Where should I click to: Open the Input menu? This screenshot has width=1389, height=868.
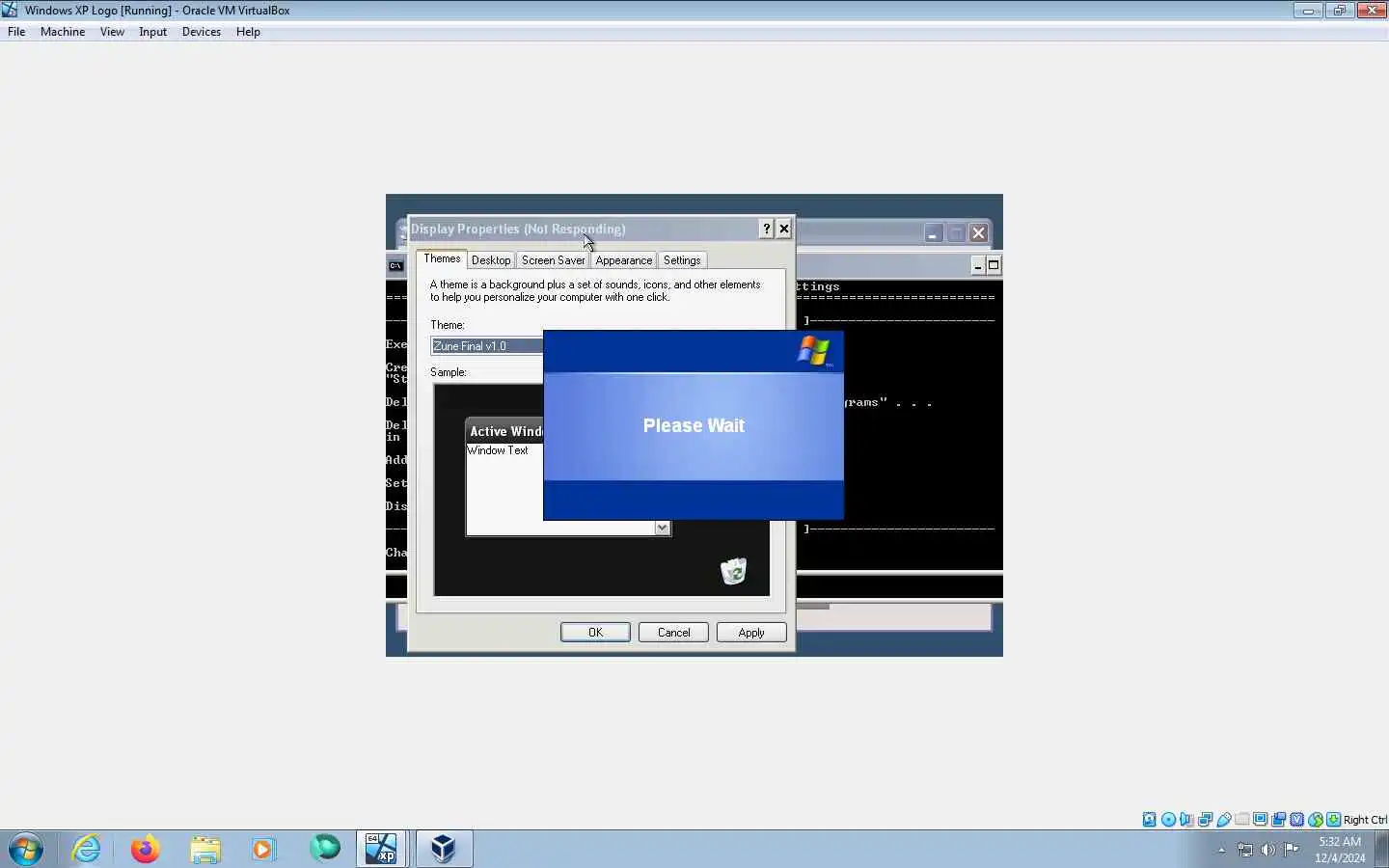coord(152,32)
